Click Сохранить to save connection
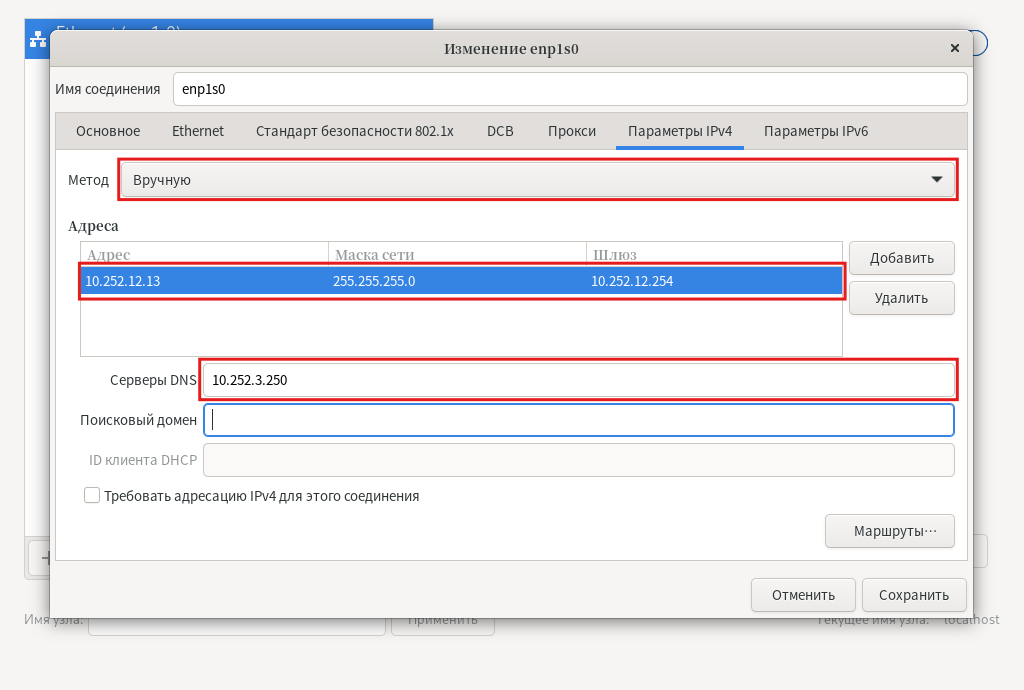The height and width of the screenshot is (690, 1024). click(x=914, y=595)
